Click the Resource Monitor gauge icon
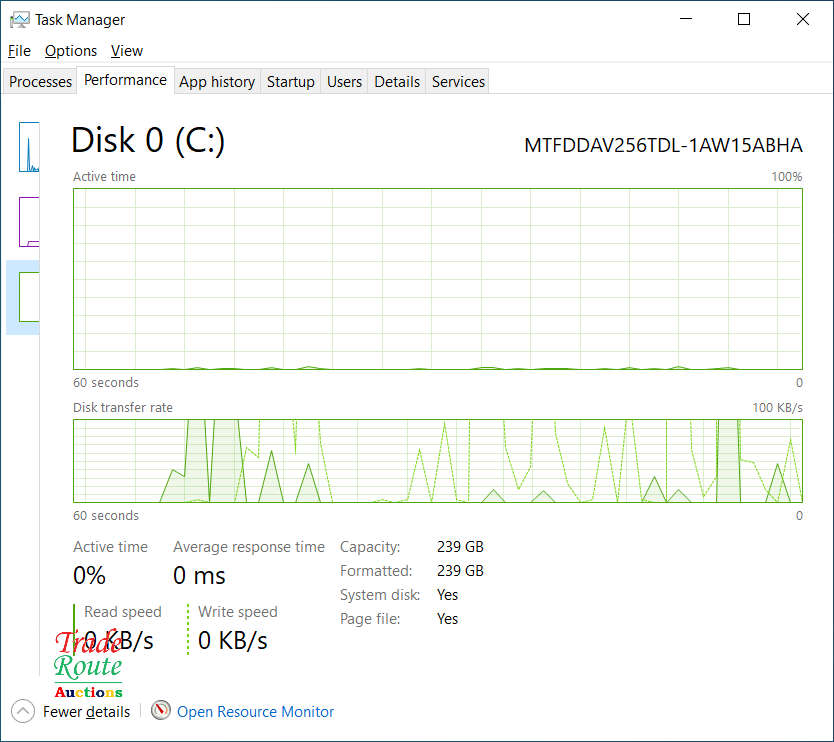Image resolution: width=834 pixels, height=742 pixels. (x=161, y=711)
